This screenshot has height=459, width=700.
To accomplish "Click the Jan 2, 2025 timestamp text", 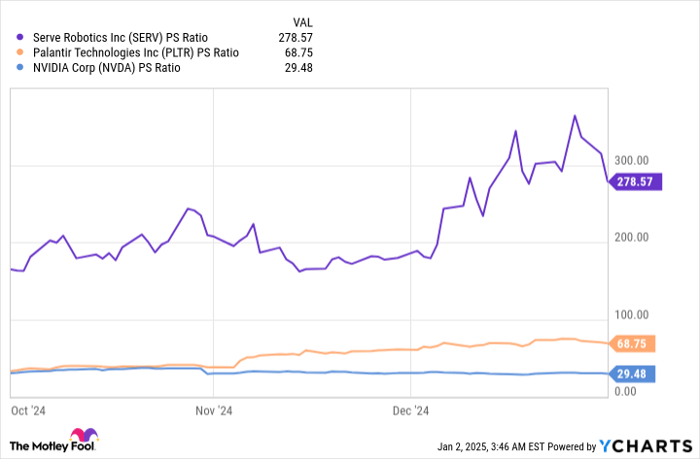I will pos(475,445).
